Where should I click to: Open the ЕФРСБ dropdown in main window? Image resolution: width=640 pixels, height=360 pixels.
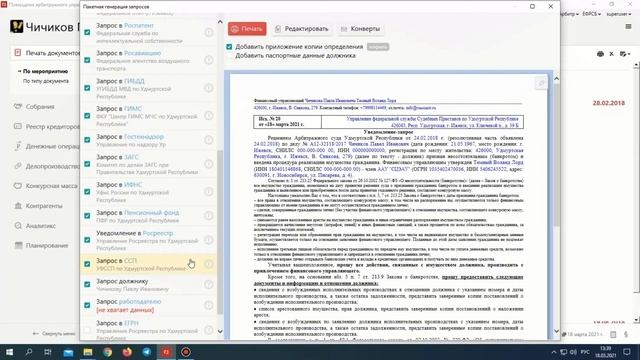[x=591, y=14]
